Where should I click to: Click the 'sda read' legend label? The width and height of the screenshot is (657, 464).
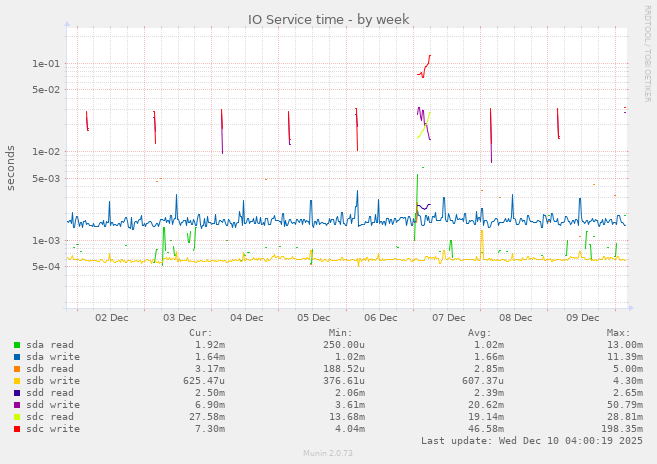tap(50, 345)
